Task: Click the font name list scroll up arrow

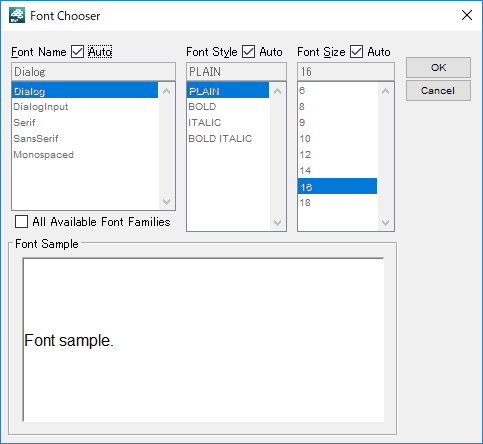Action: click(x=167, y=91)
